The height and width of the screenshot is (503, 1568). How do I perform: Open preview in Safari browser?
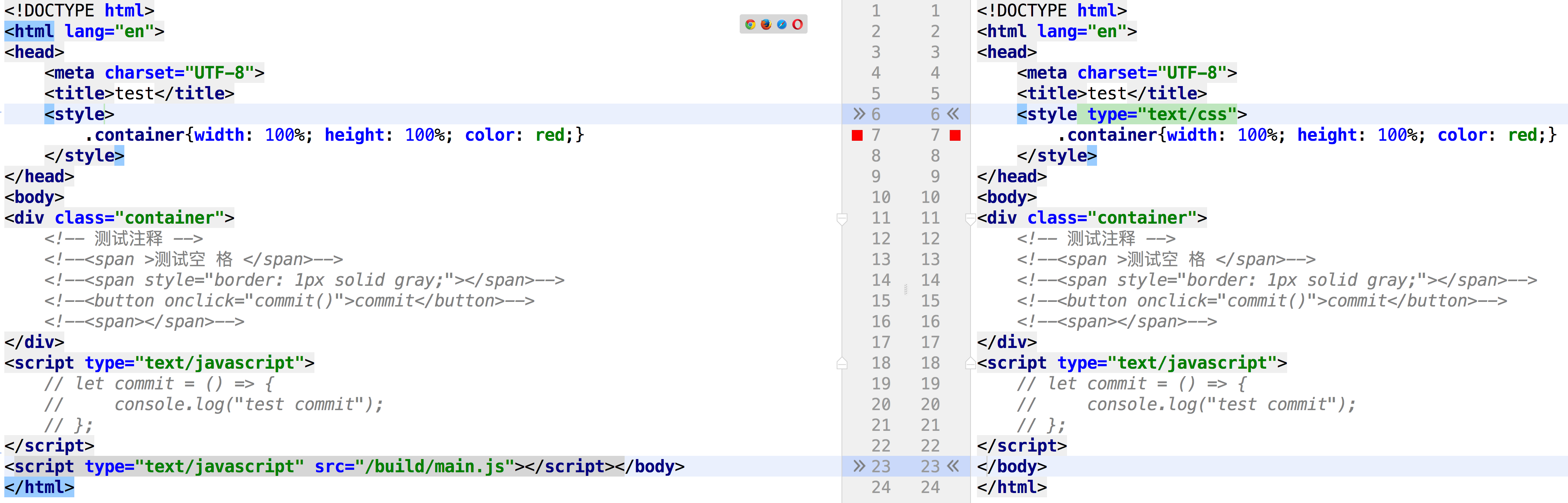782,24
